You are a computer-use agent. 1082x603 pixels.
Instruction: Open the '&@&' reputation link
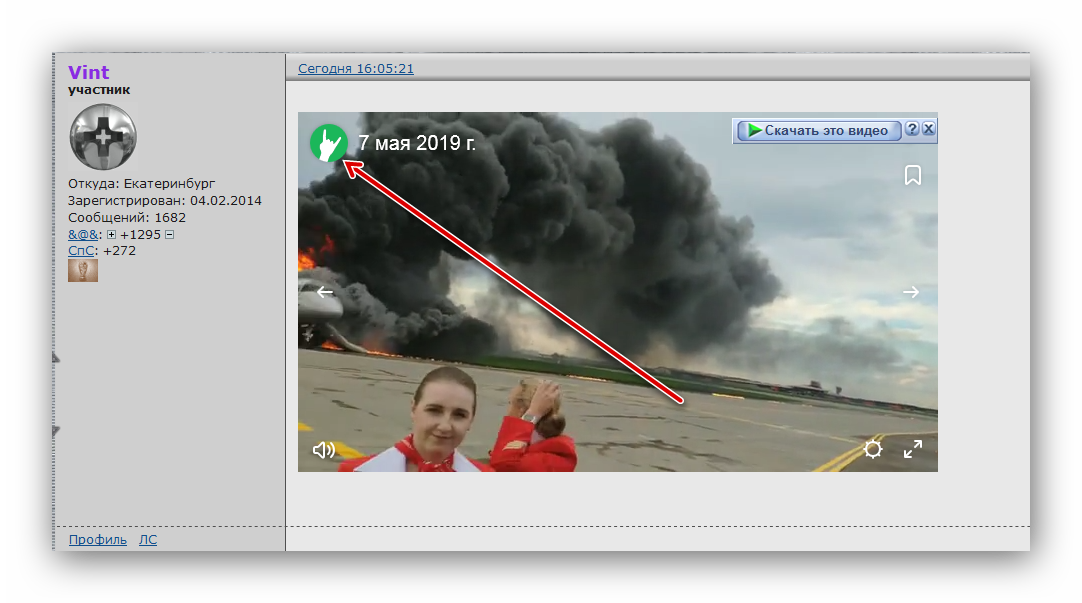[84, 234]
